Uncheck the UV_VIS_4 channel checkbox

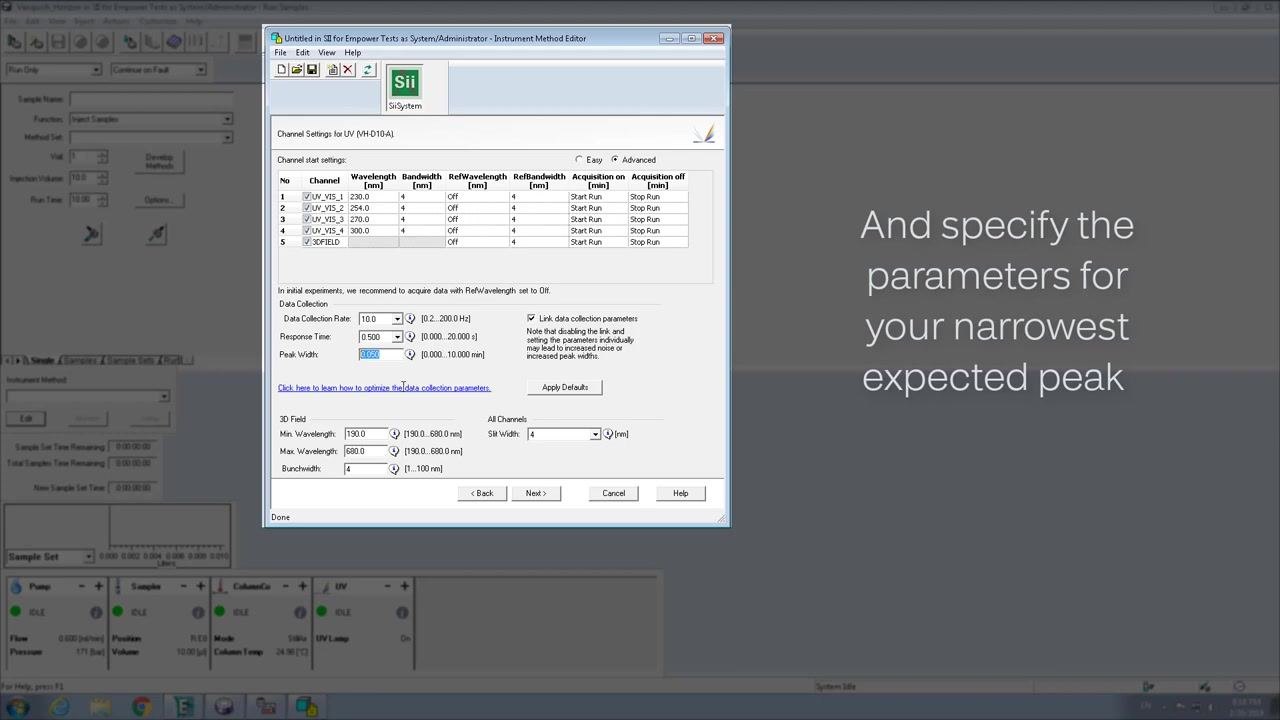pyautogui.click(x=307, y=231)
